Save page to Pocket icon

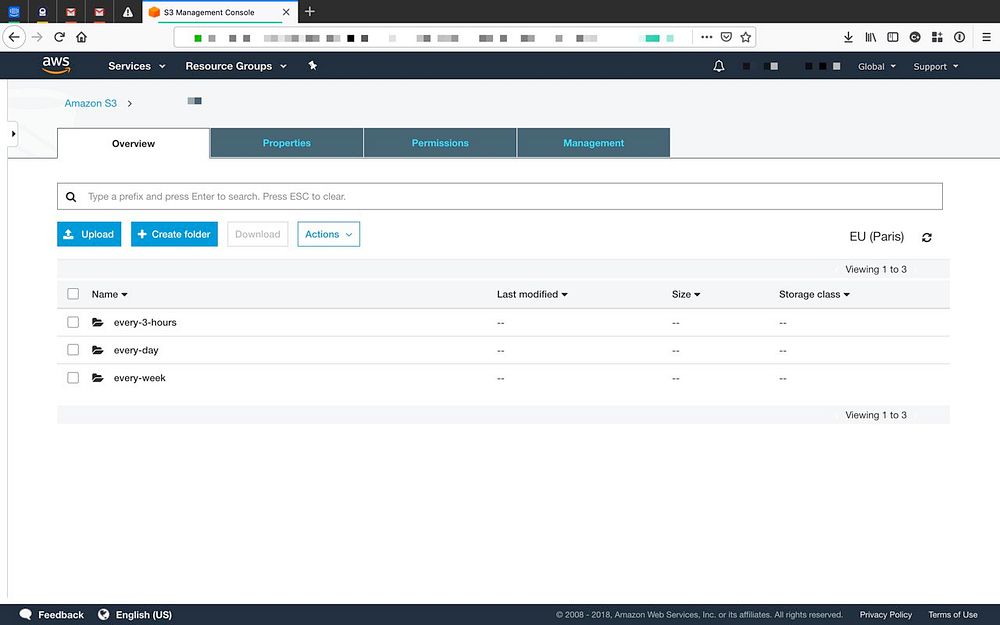pos(726,37)
